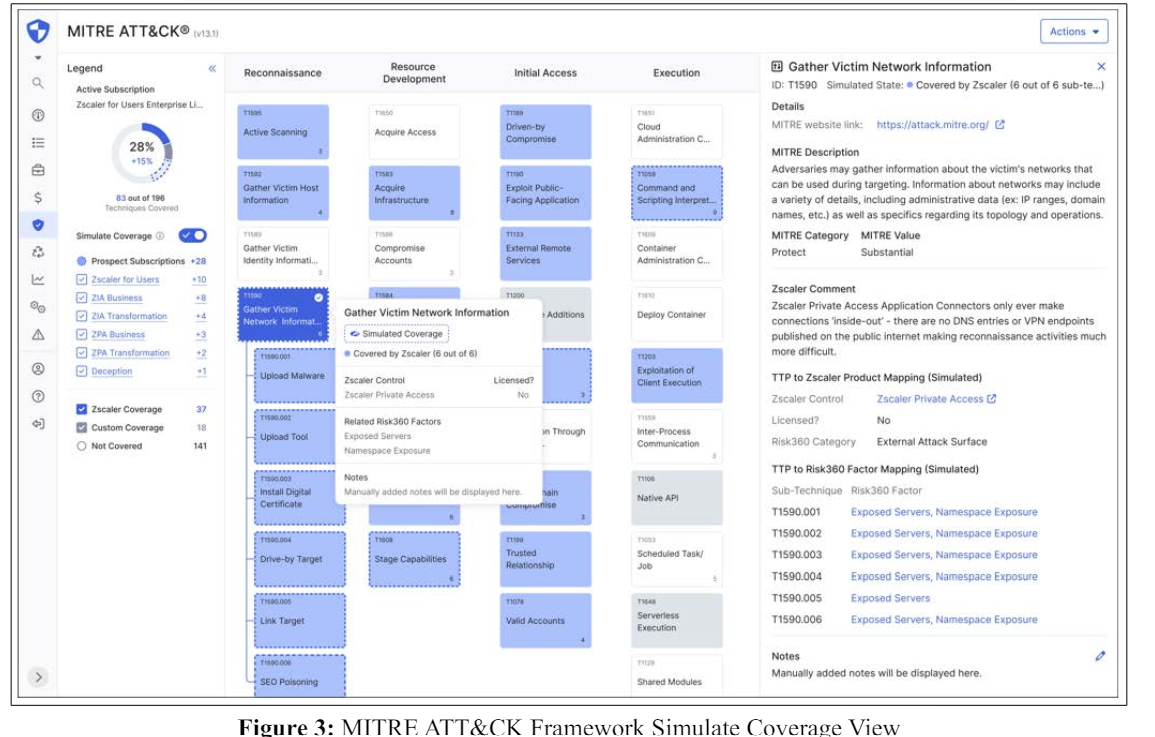Click the ZIA Business subscription link
The width and height of the screenshot is (1155, 737).
tap(117, 298)
